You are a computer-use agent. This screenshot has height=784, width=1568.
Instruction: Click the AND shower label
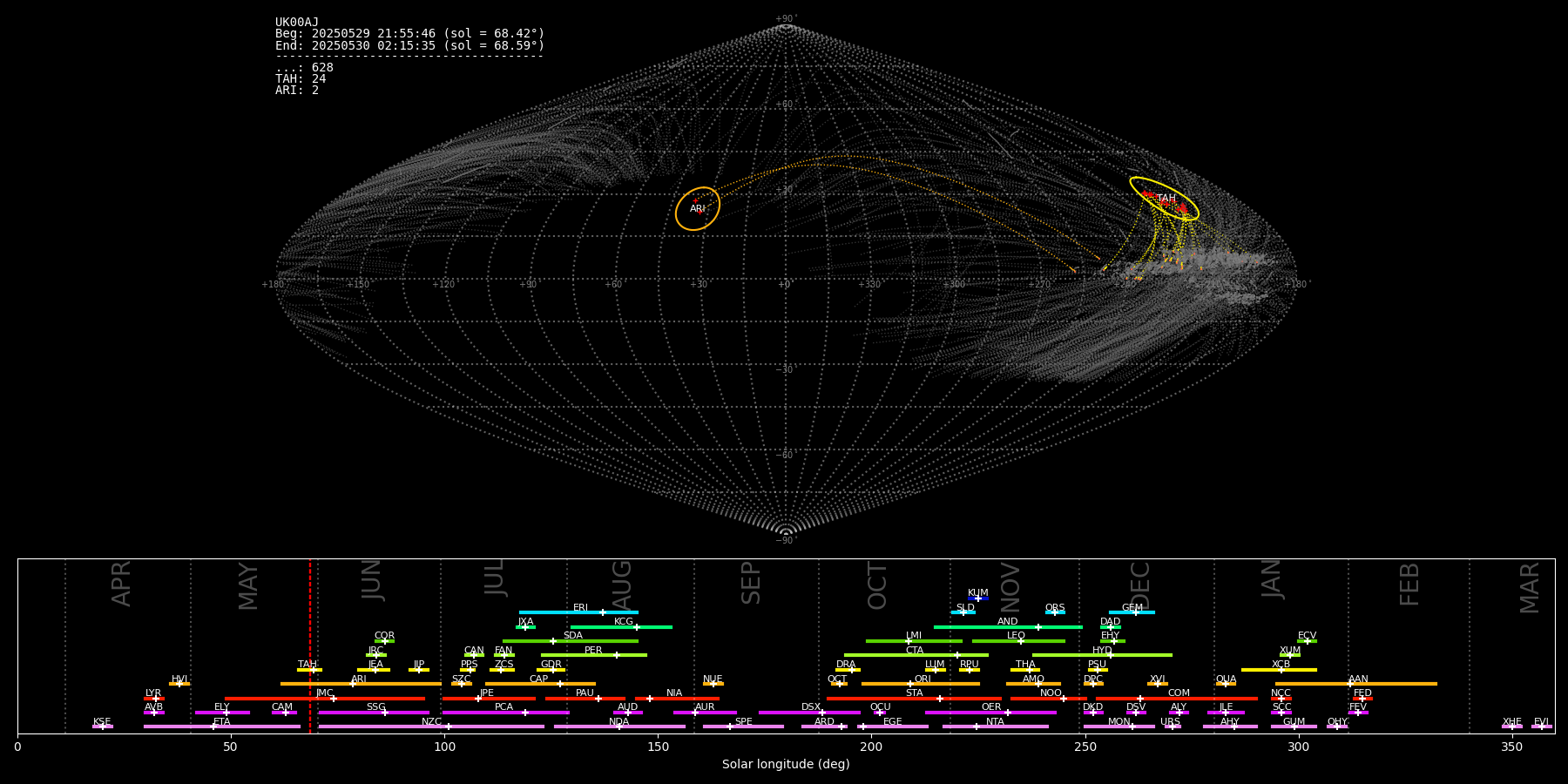point(1008,622)
